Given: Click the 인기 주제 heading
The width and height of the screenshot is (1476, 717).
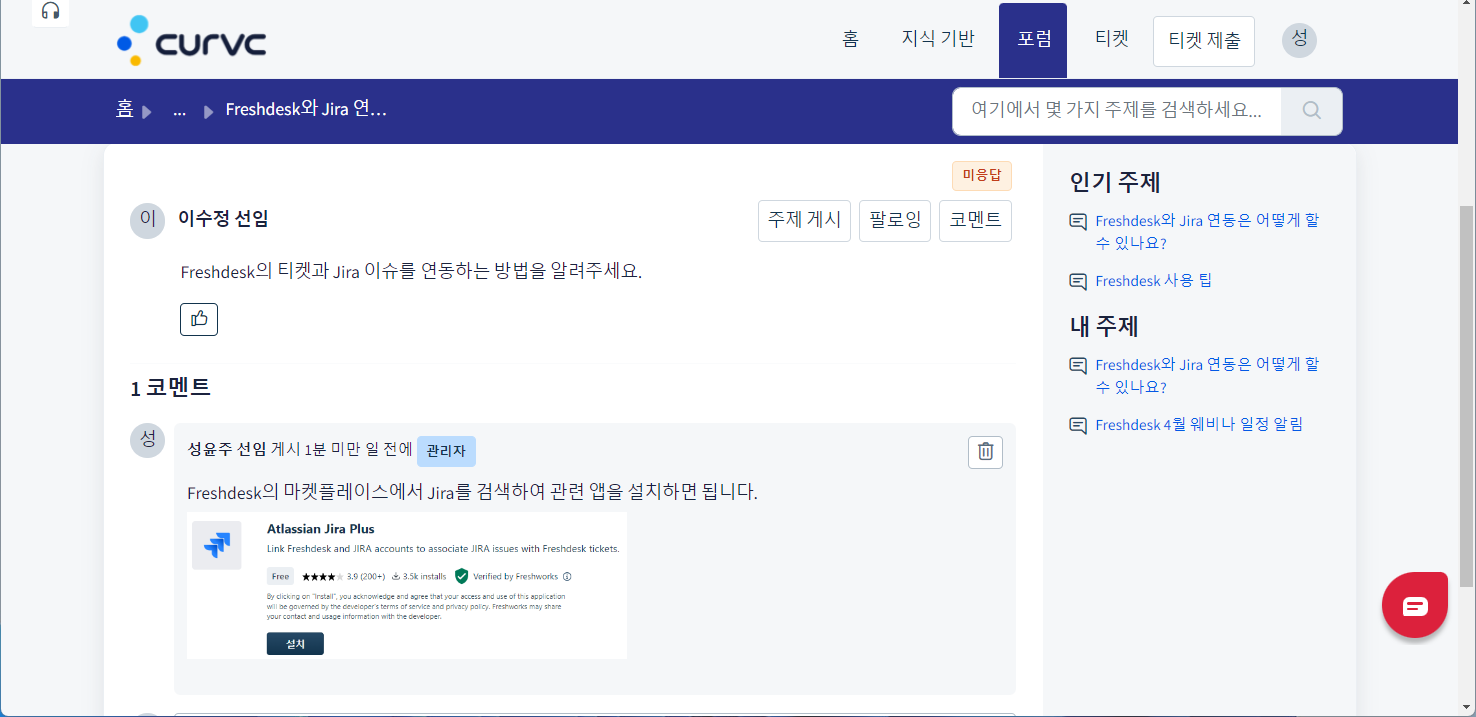Looking at the screenshot, I should [1115, 183].
